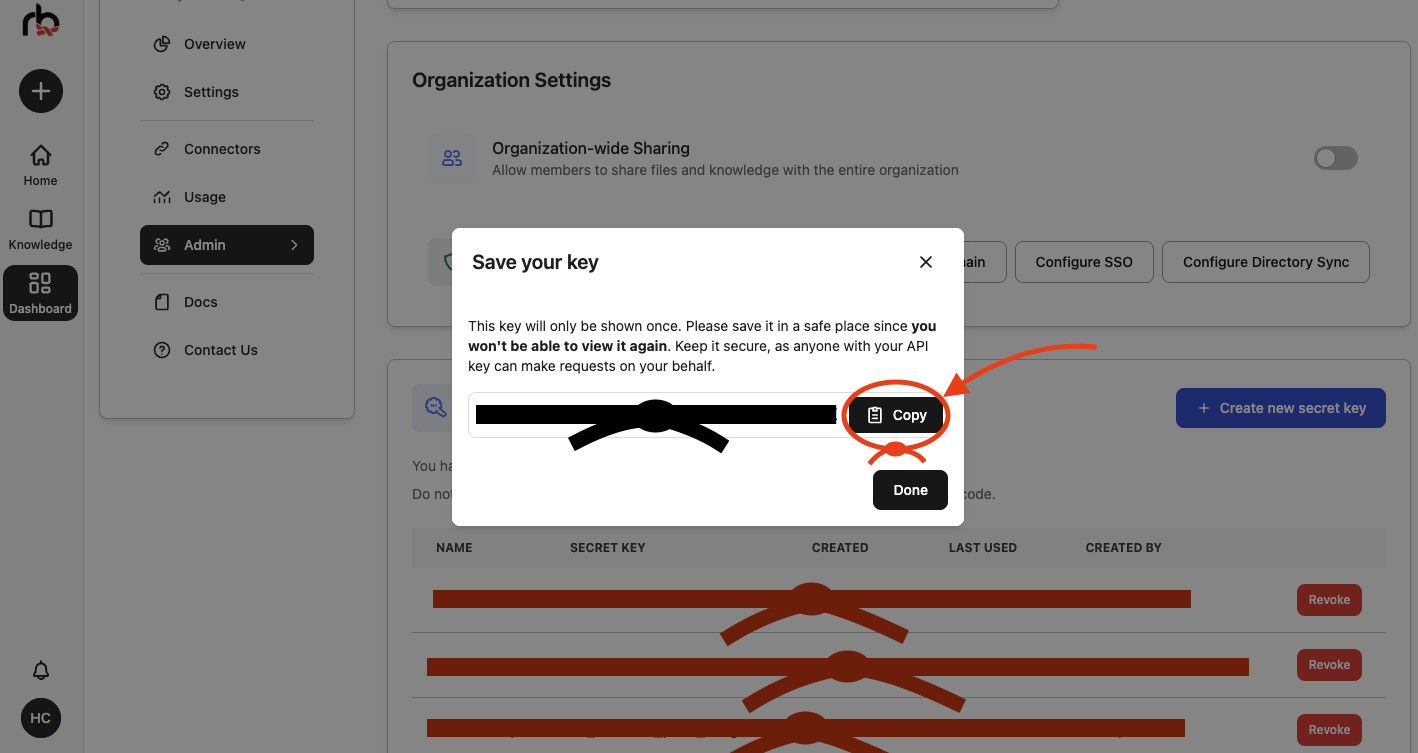Click the Contact Us question mark icon
Image resolution: width=1418 pixels, height=753 pixels.
161,349
